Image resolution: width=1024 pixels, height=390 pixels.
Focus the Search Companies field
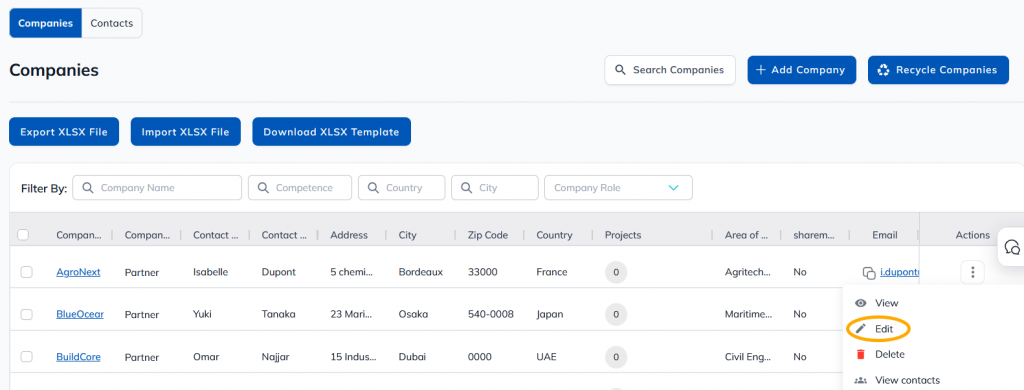tap(670, 70)
